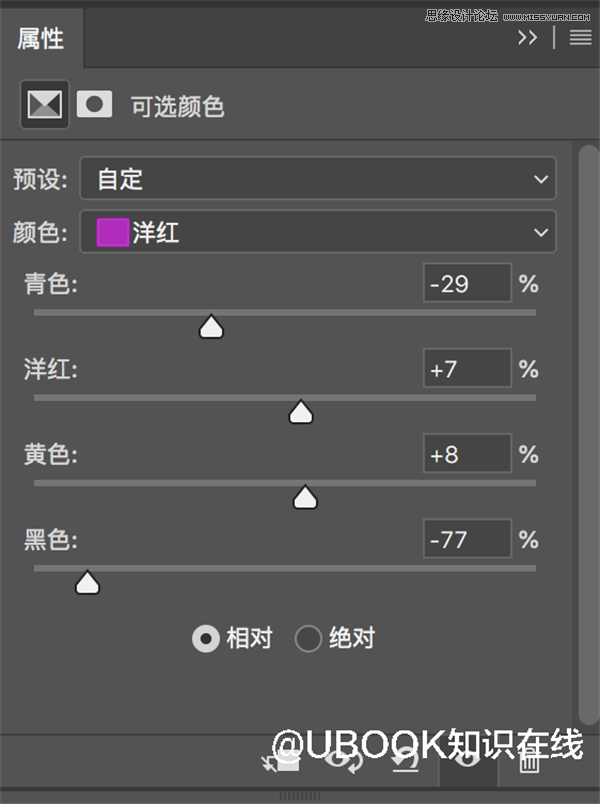Open the 颜色 color dropdown showing 洋红
The image size is (600, 804).
click(318, 233)
